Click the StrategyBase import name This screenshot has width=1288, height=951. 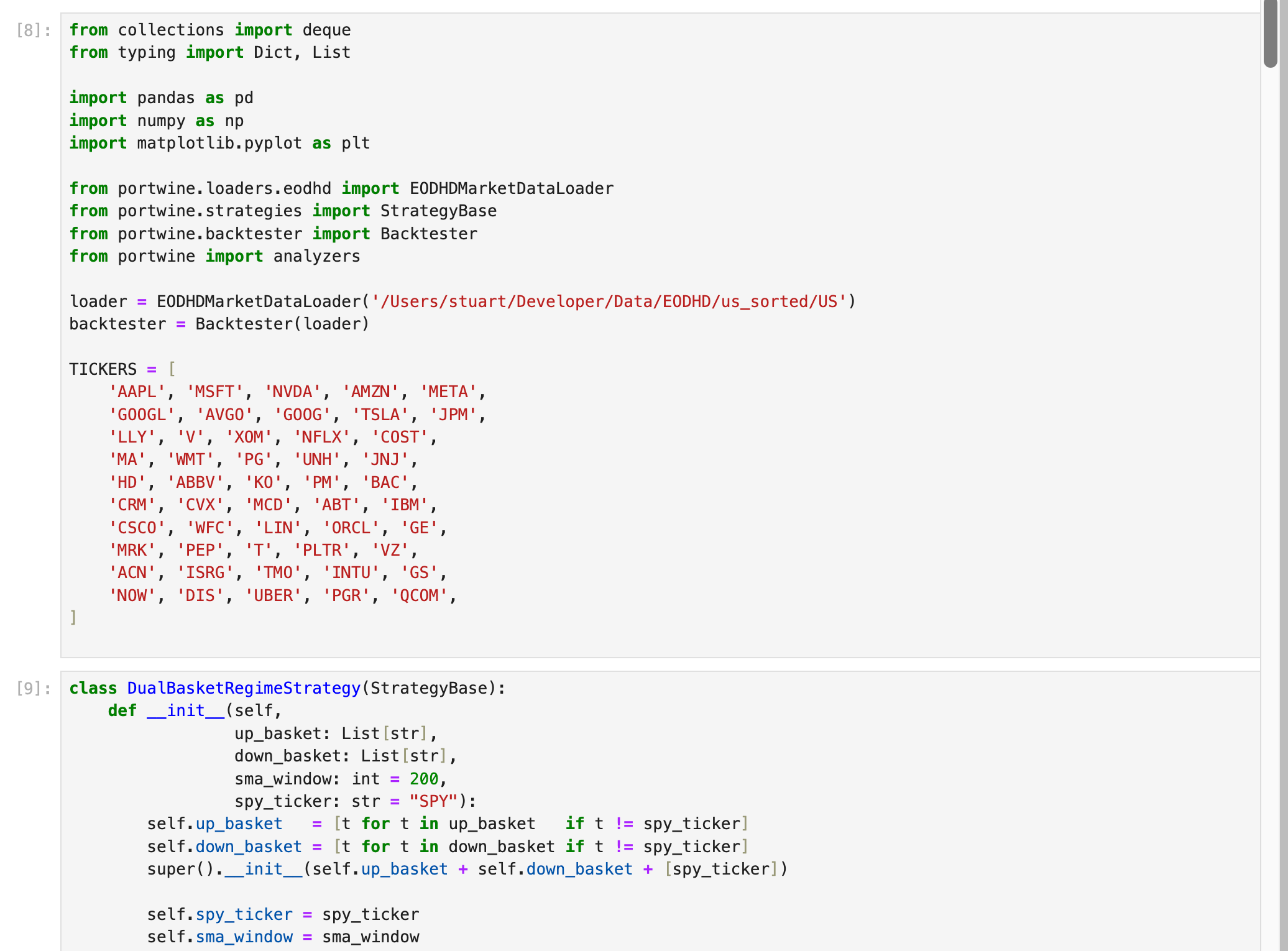438,211
